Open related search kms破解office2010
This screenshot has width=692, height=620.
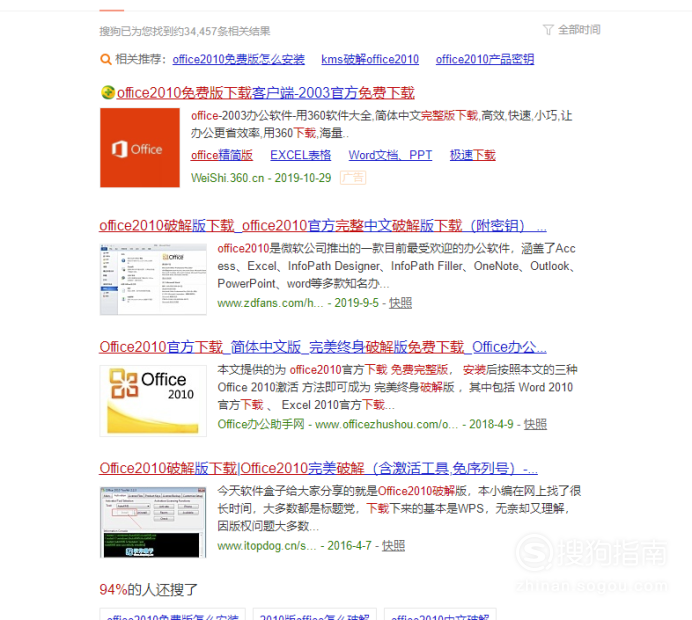(370, 59)
